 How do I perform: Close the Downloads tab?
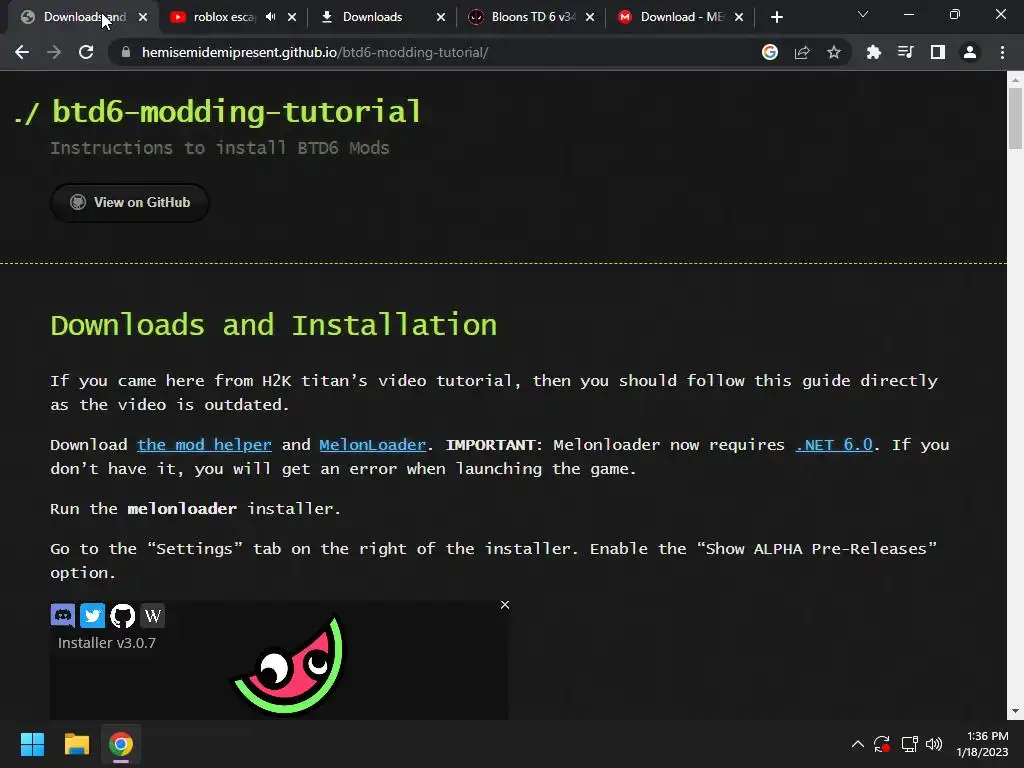[x=441, y=17]
